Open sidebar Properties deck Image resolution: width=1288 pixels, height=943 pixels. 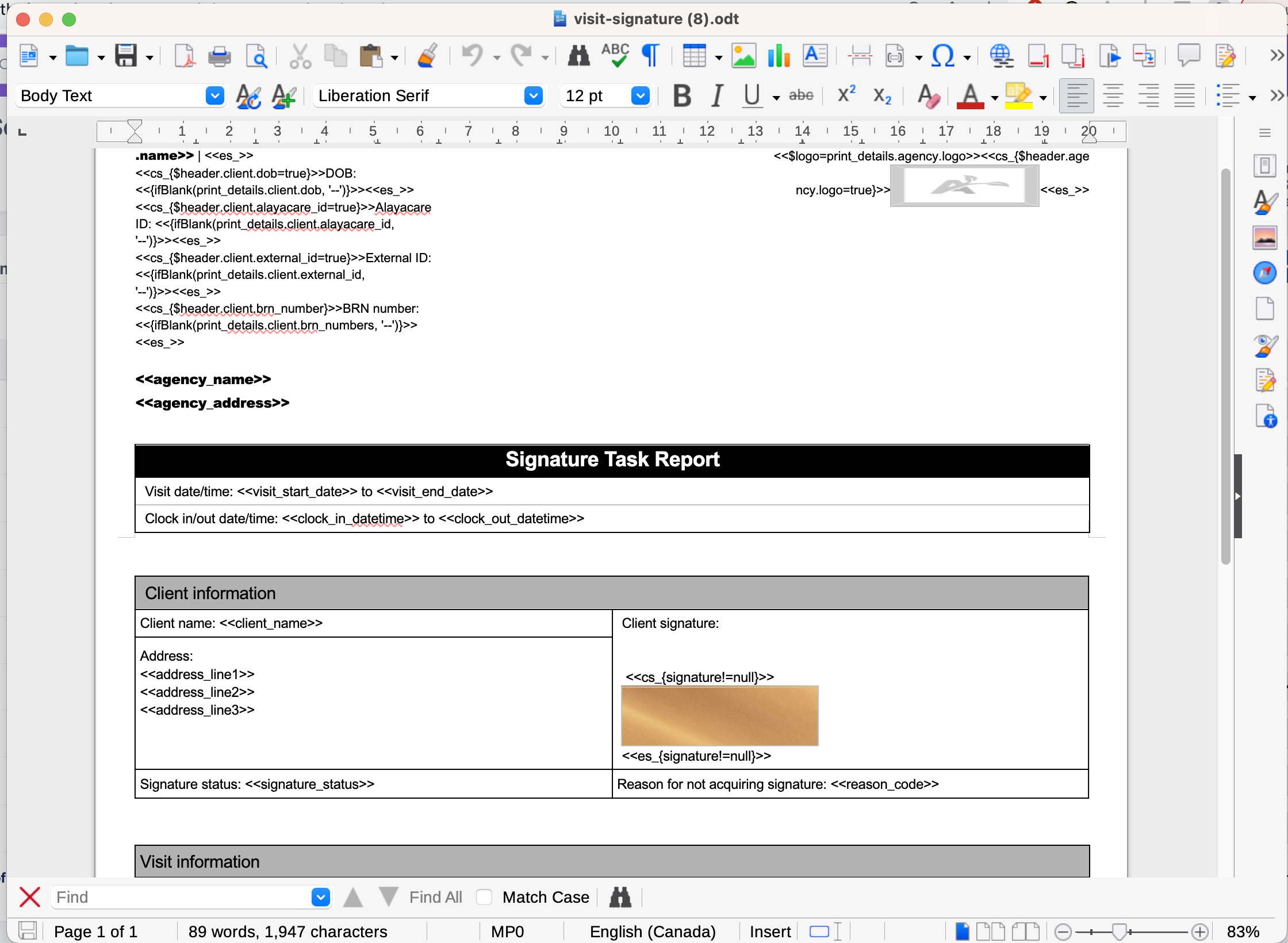tap(1265, 166)
